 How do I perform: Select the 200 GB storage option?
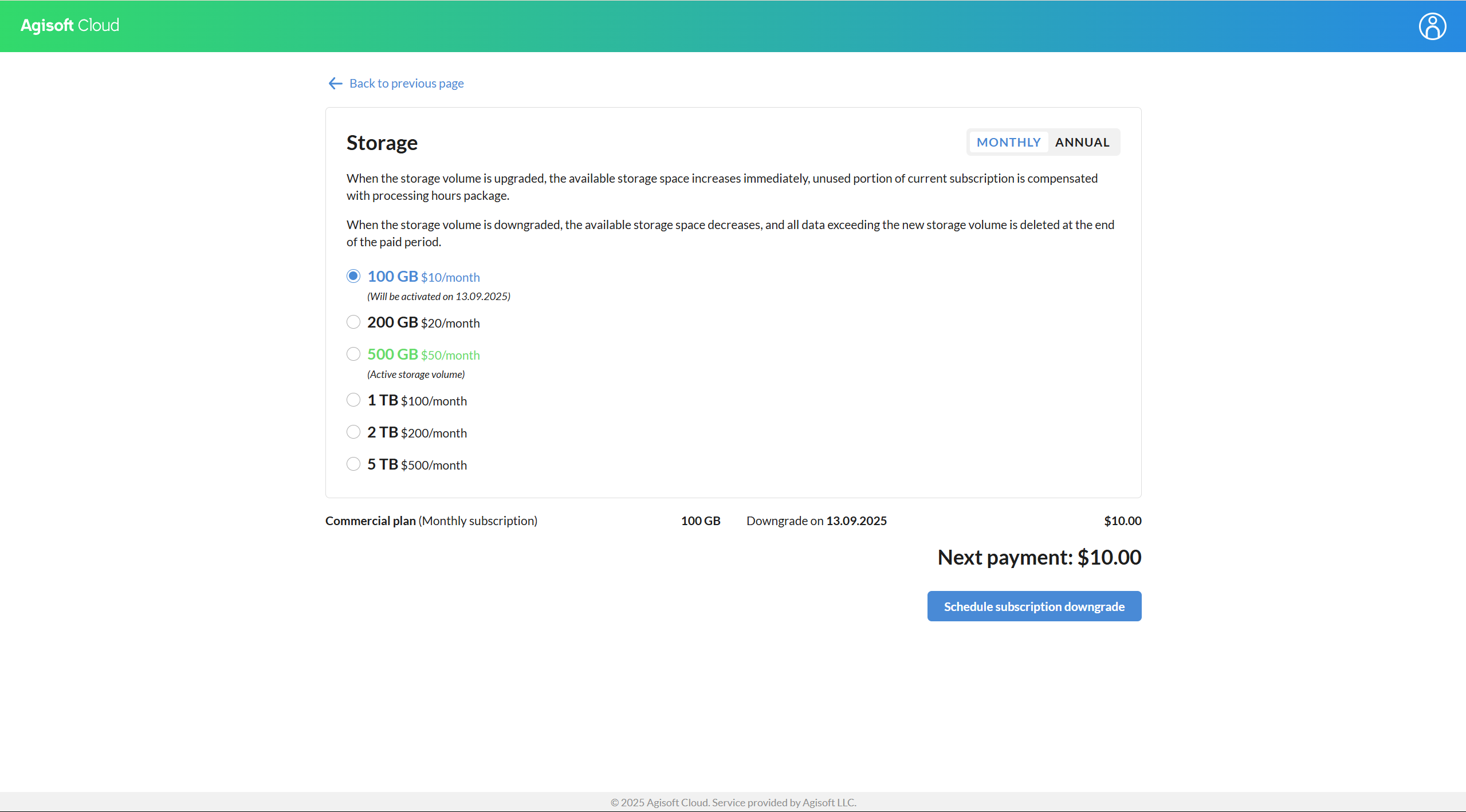tap(353, 322)
